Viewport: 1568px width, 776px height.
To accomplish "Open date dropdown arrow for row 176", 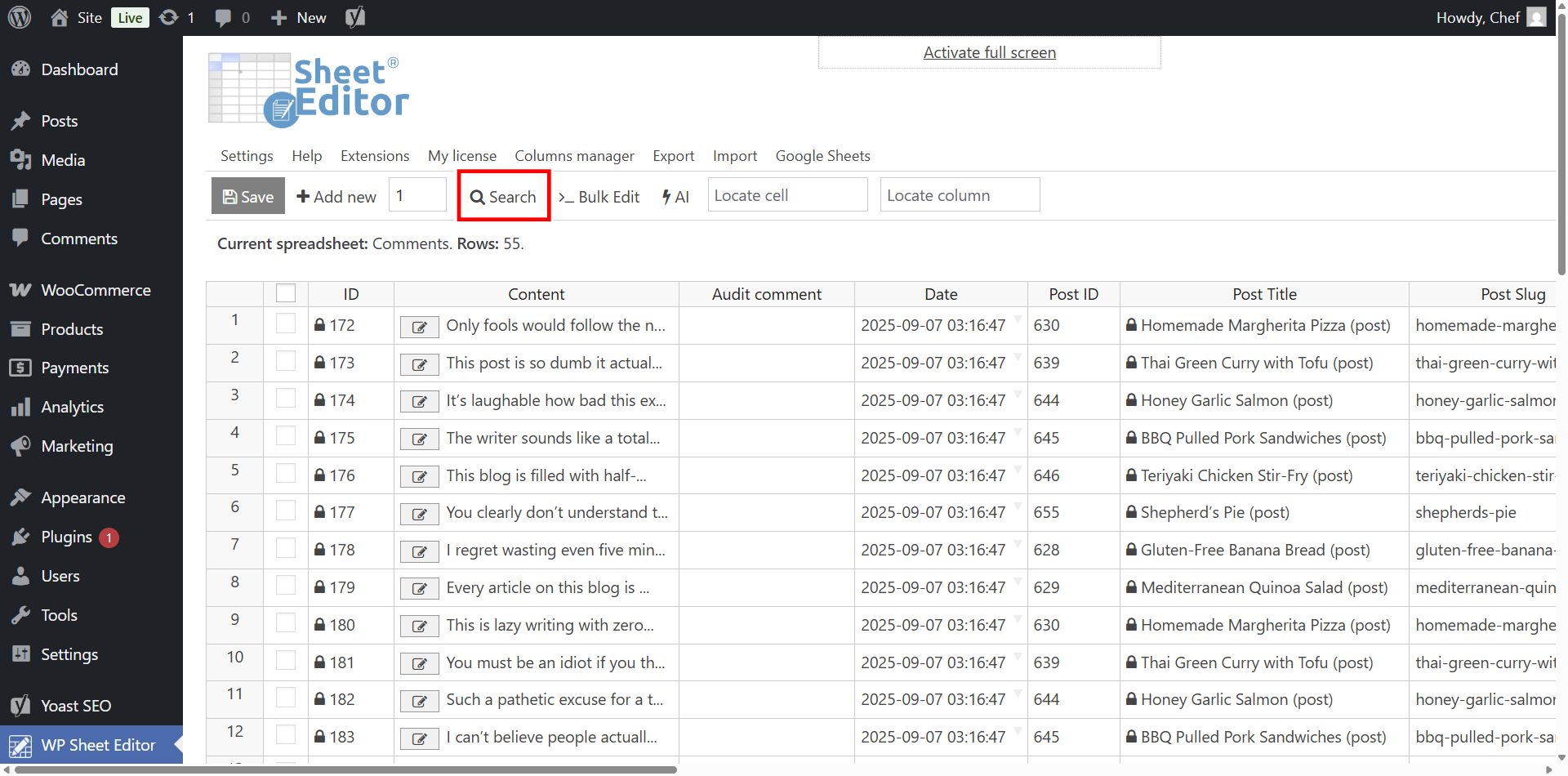I will (x=1018, y=468).
